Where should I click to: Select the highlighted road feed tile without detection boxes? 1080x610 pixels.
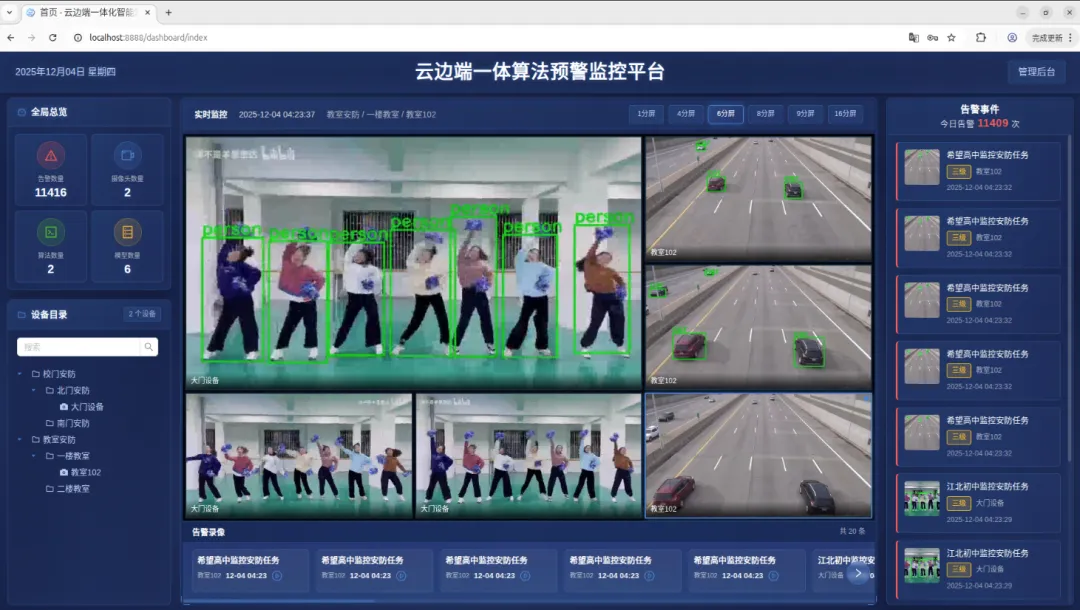[x=758, y=455]
